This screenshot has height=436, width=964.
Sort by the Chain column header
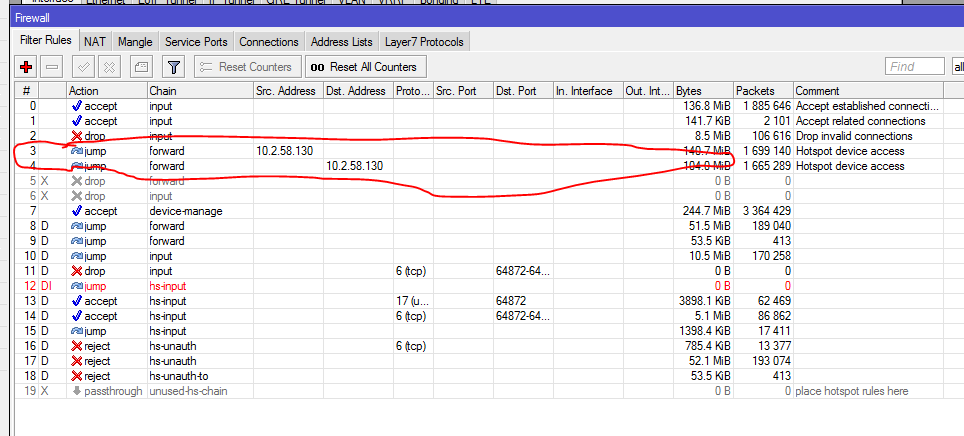pos(200,91)
